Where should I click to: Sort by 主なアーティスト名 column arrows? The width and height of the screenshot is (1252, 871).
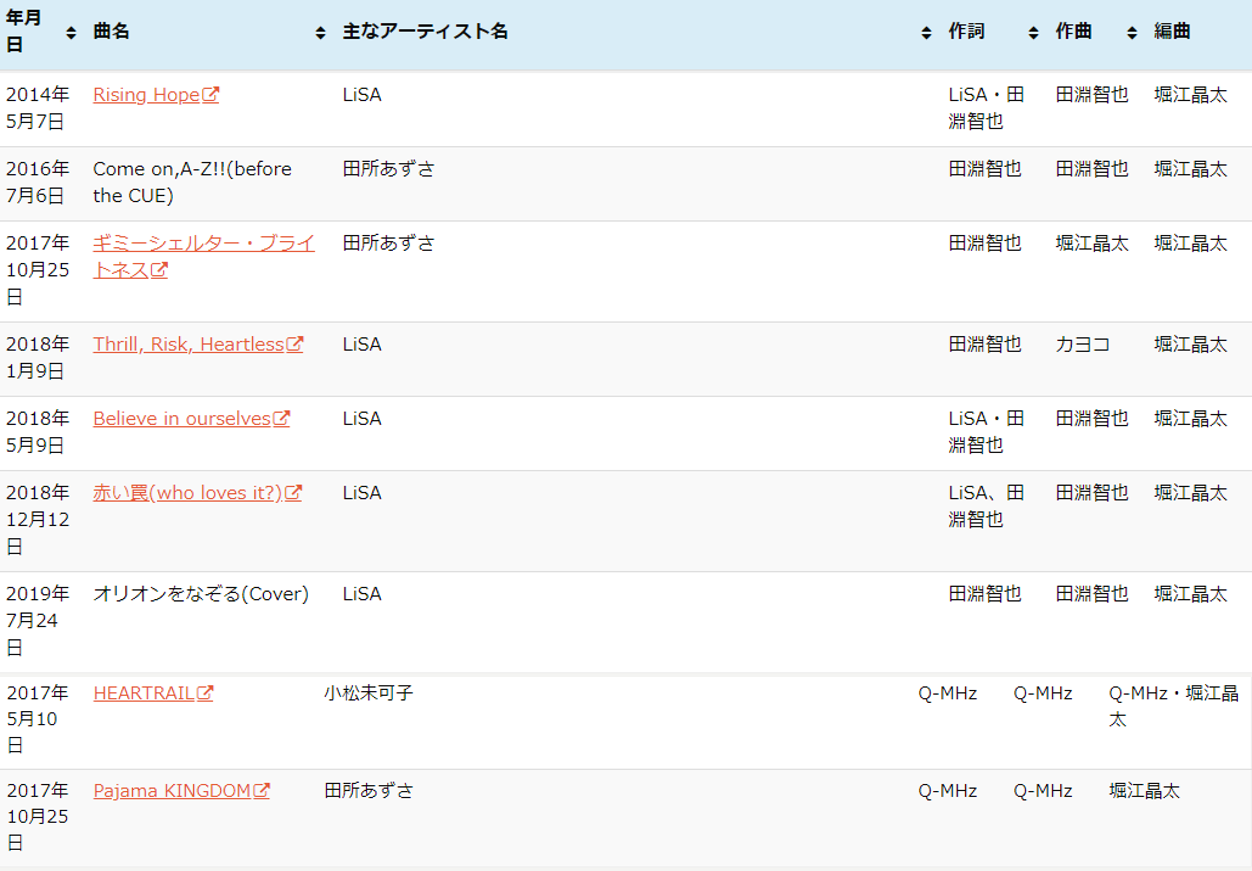coord(926,33)
